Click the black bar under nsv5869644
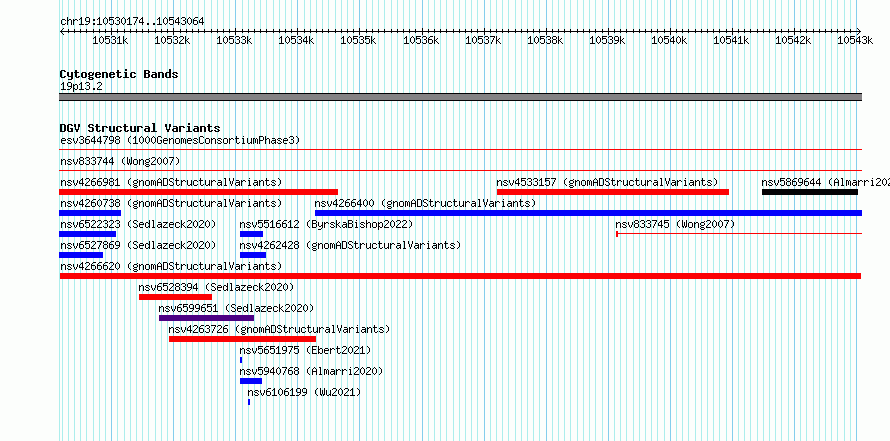890x441 pixels. pos(810,192)
